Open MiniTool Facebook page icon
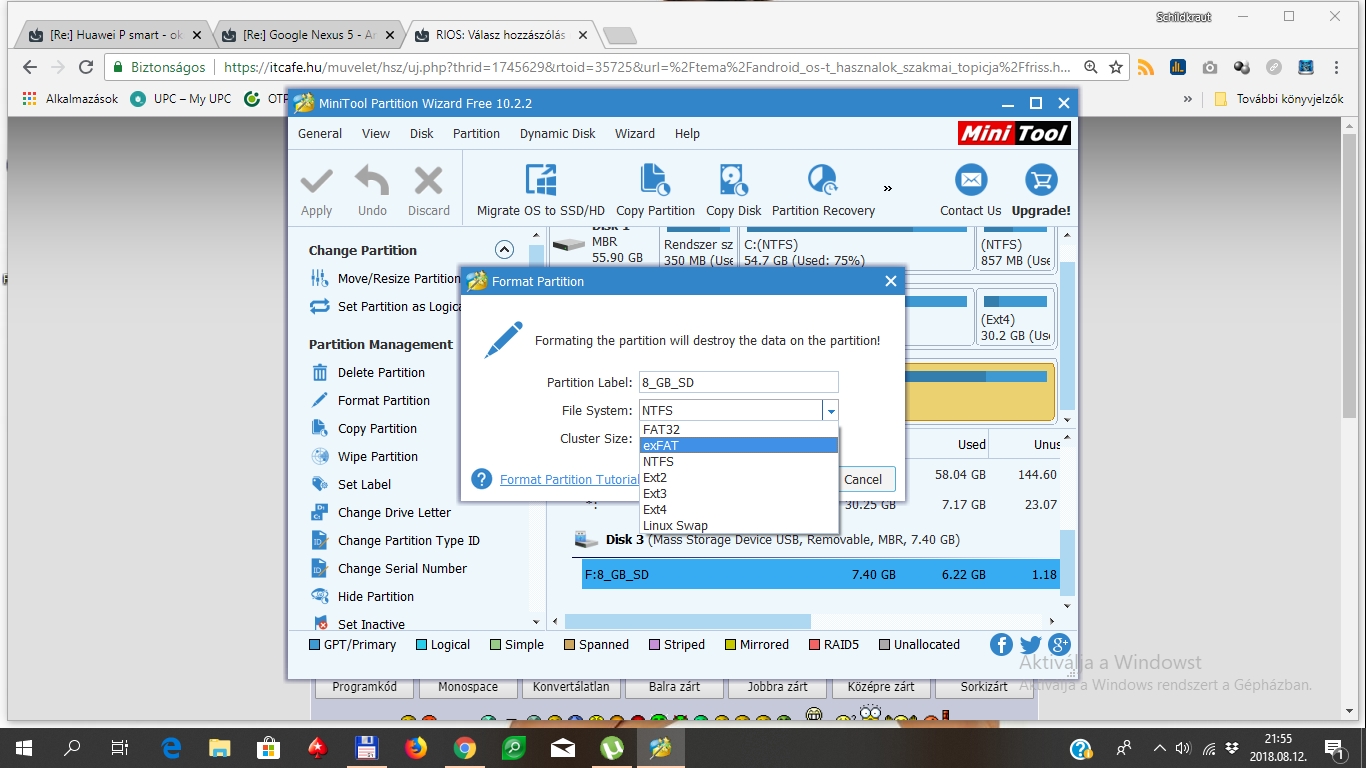Screen dimensions: 1366x768 1001,645
